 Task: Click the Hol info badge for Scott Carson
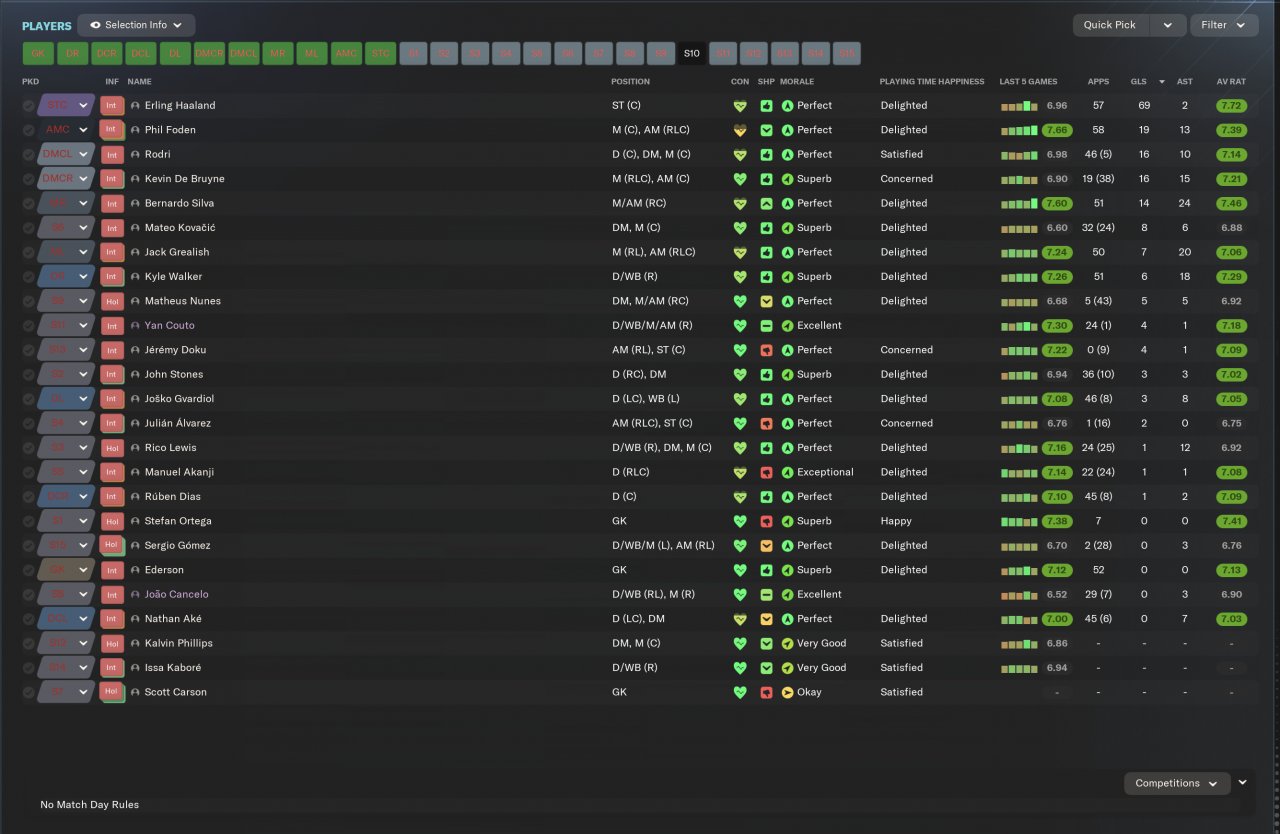pyautogui.click(x=112, y=692)
